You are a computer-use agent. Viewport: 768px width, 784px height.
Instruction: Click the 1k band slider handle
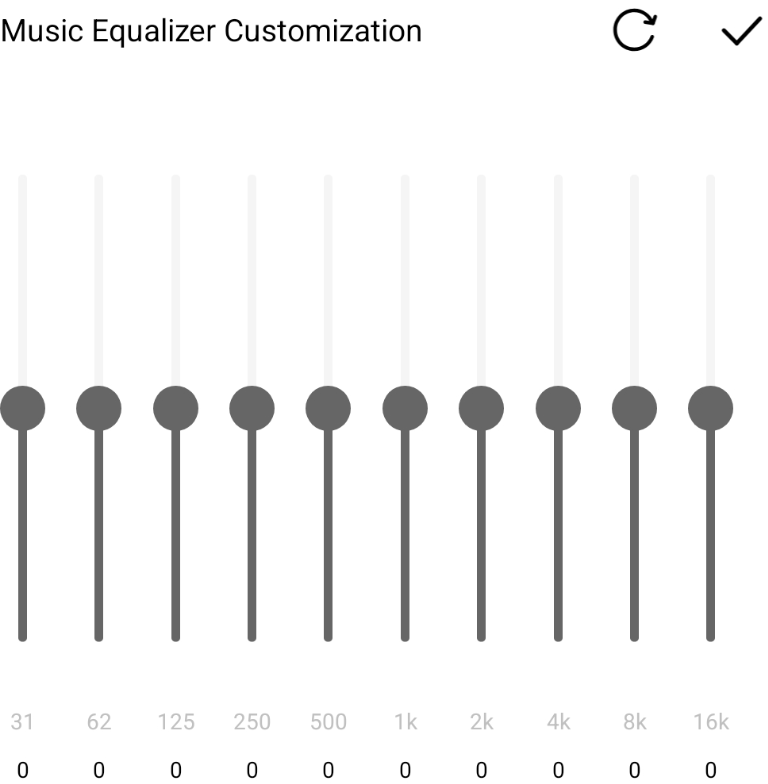pos(405,408)
